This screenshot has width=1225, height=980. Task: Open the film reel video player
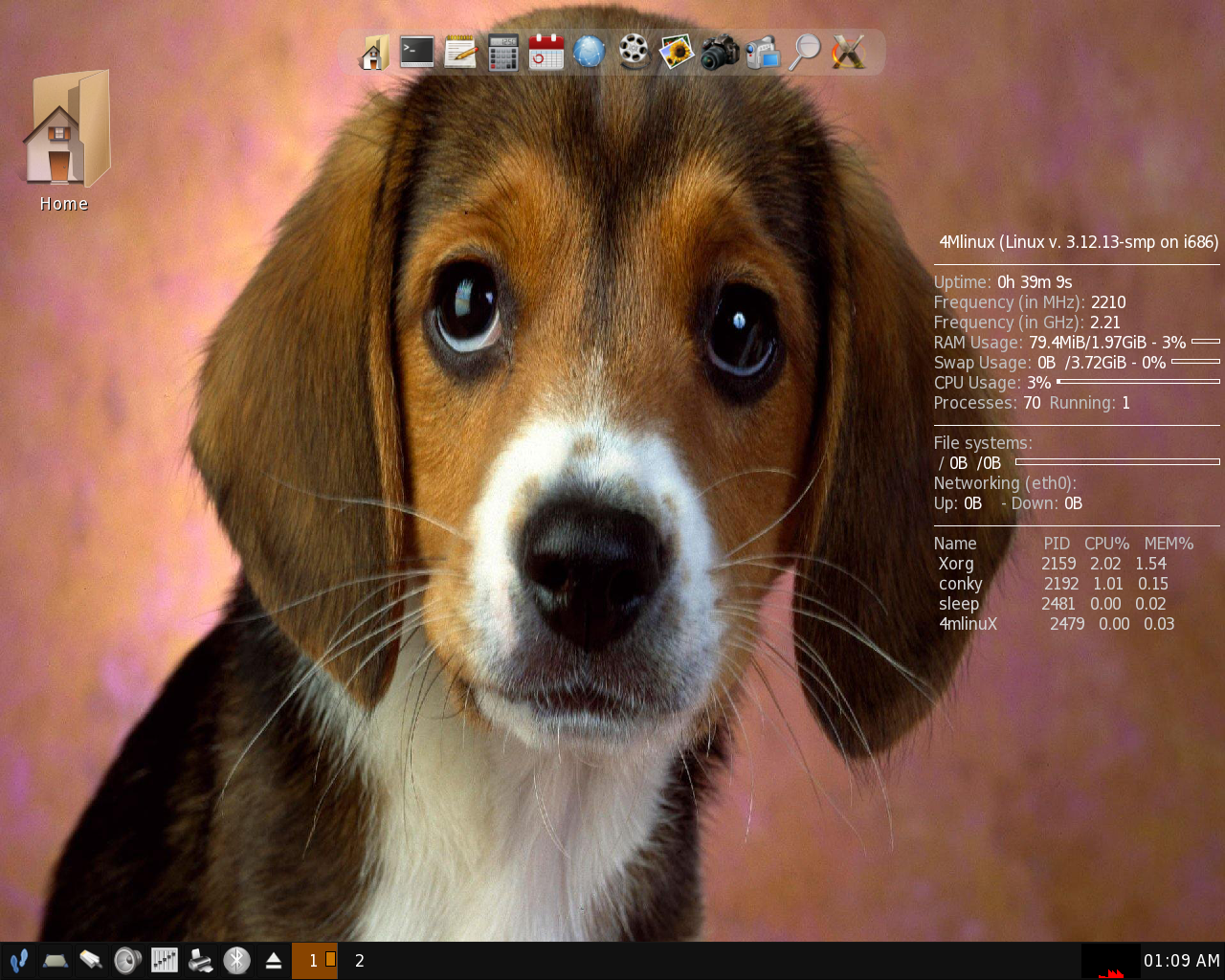tap(633, 52)
